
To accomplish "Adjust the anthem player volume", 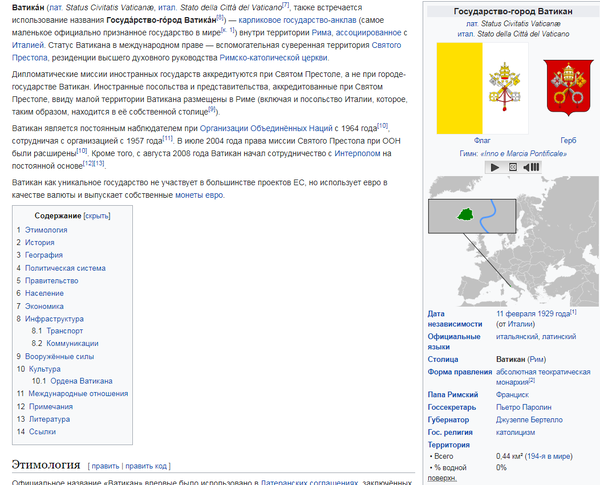I will 531,167.
